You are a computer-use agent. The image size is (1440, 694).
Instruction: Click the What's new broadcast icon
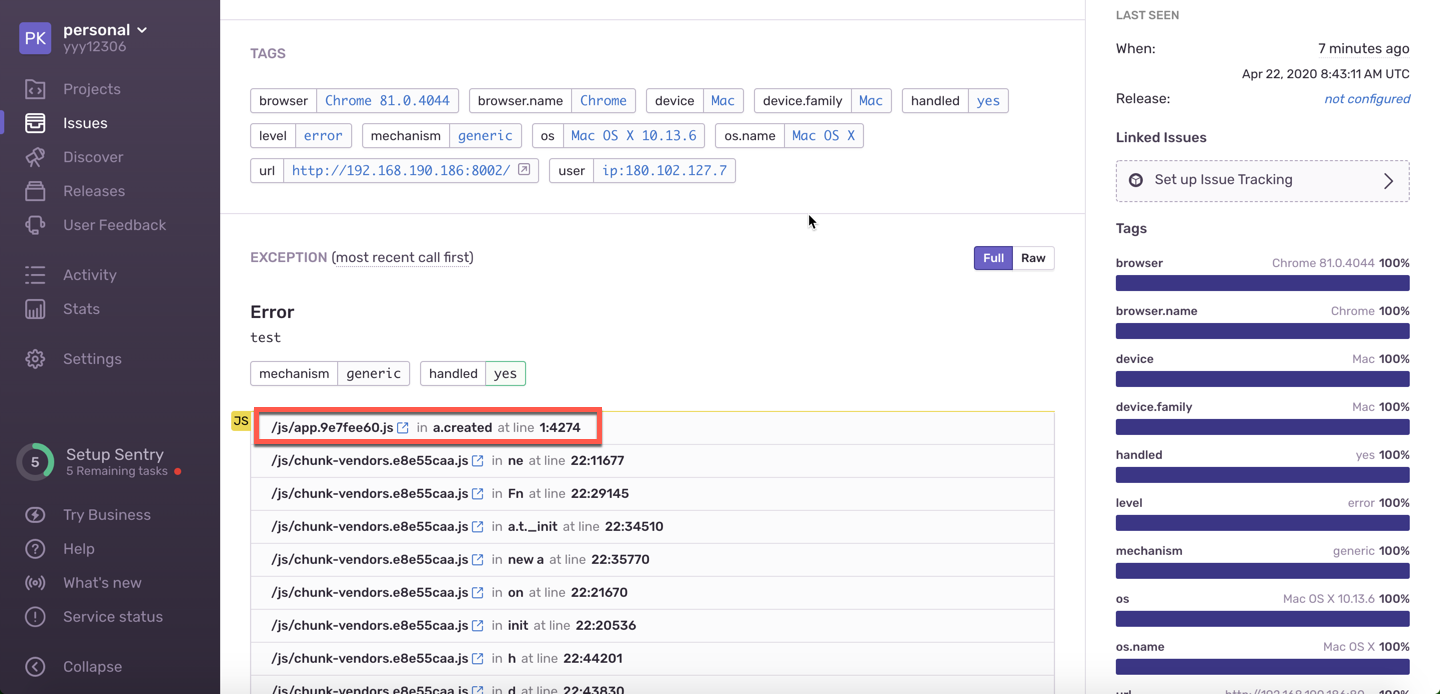pyautogui.click(x=35, y=583)
